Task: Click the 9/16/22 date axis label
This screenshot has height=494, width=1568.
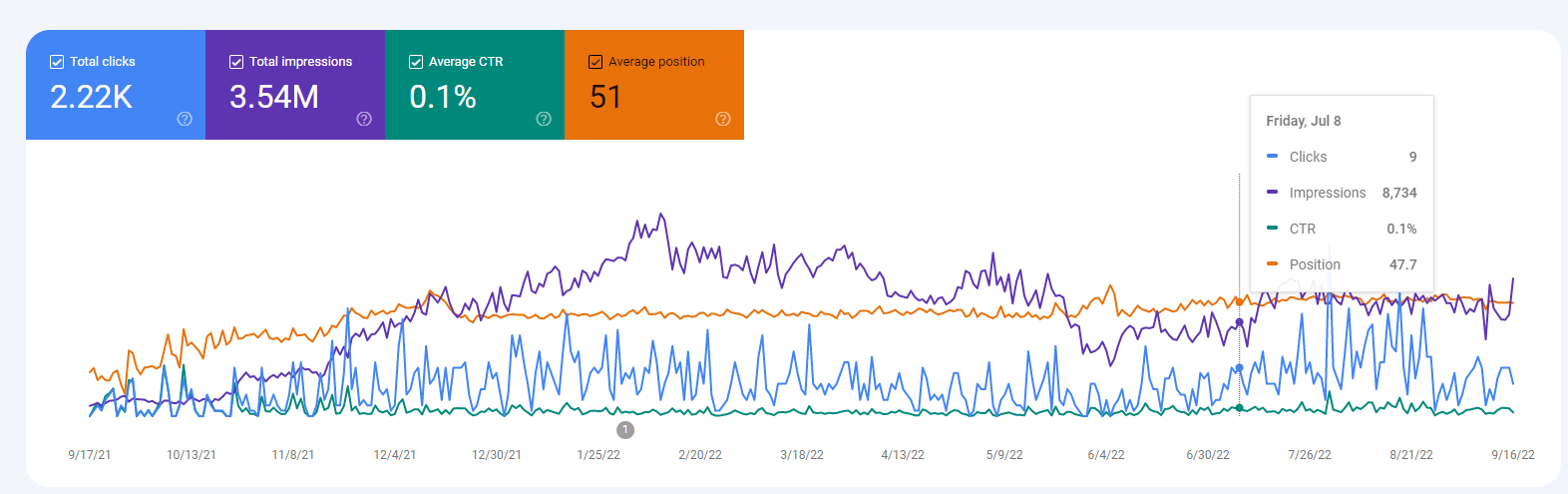Action: [x=1512, y=455]
